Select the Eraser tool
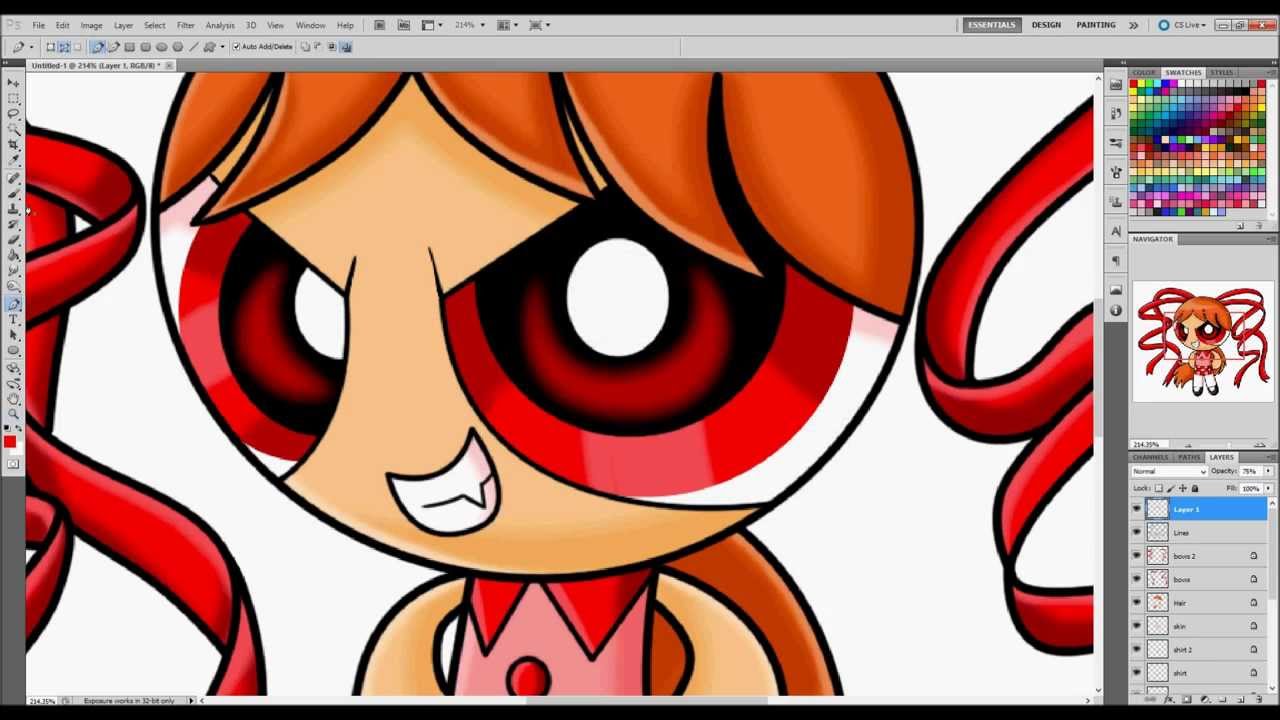The width and height of the screenshot is (1280, 720). [14, 238]
